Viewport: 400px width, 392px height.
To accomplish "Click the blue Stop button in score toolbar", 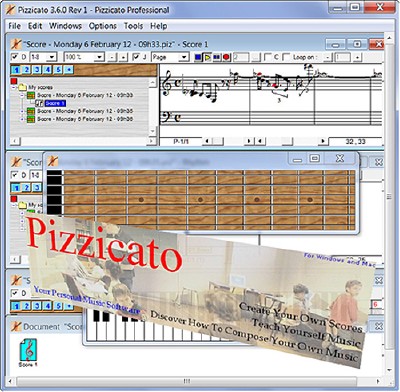I will coord(198,57).
